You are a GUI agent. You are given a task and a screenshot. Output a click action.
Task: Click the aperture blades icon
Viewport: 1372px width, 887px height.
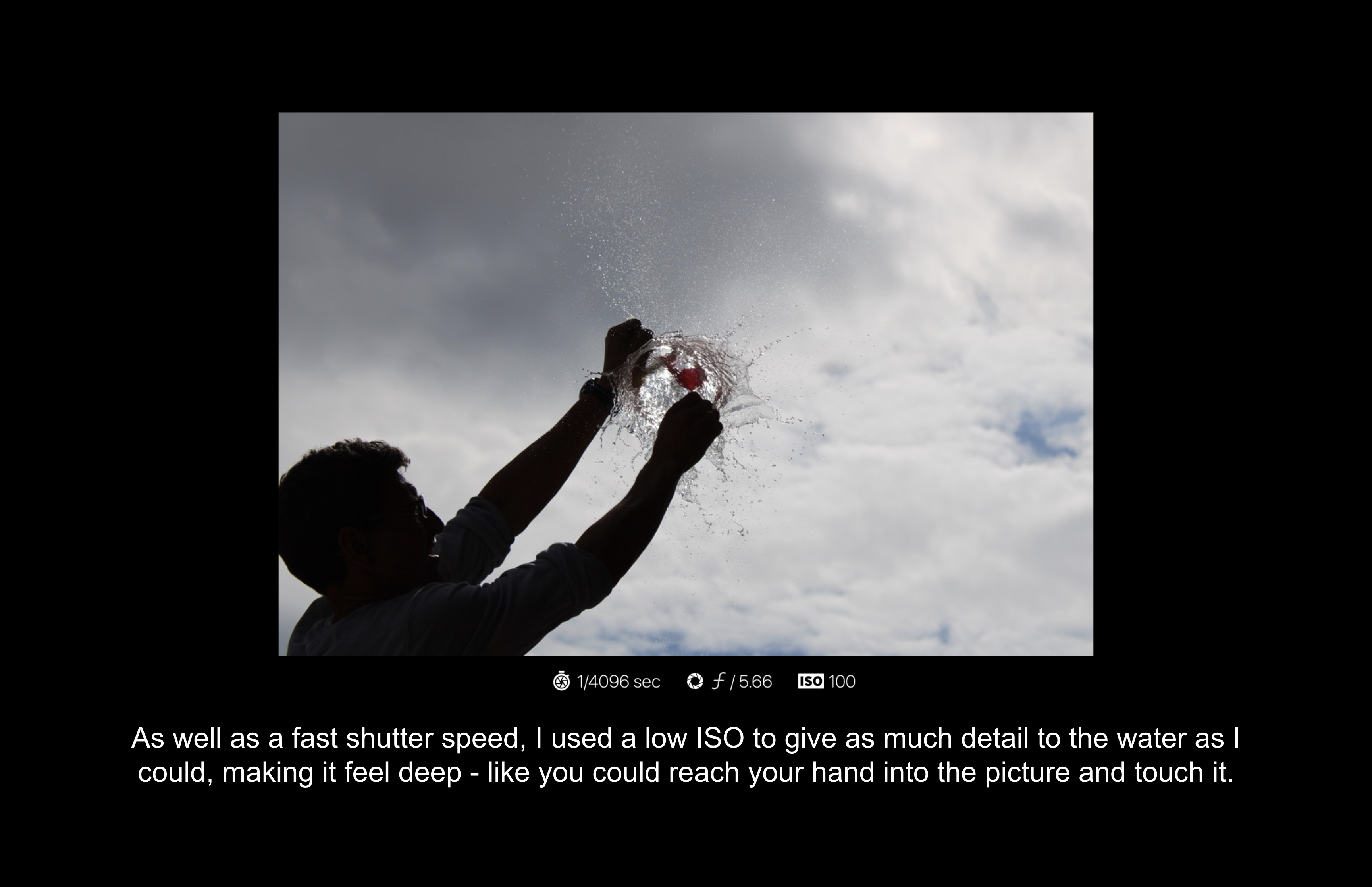point(695,681)
